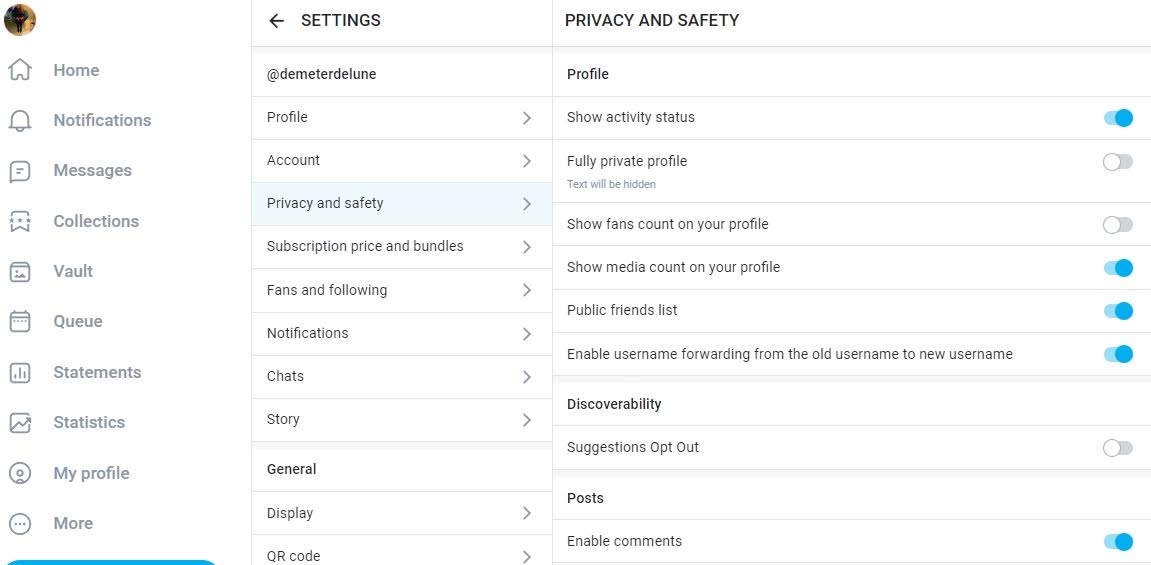Screen dimensions: 1151x565
Task: Select Fans and following settings item
Action: point(402,290)
